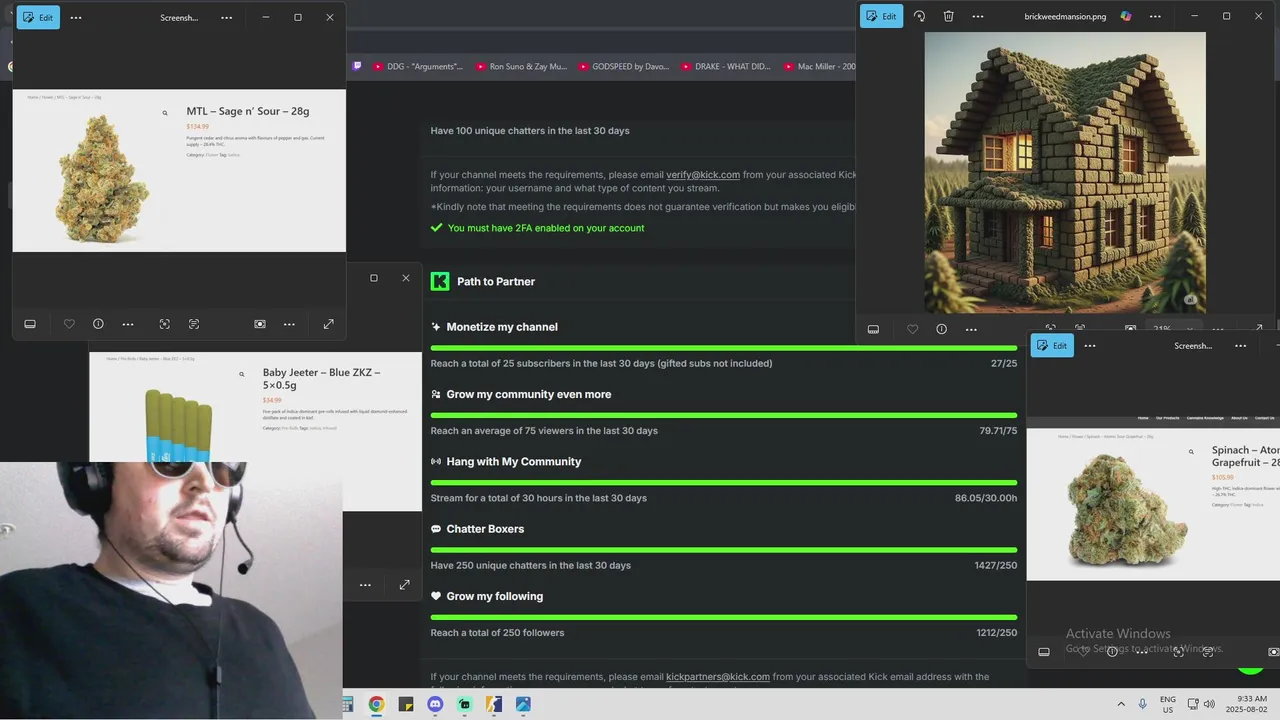Image resolution: width=1280 pixels, height=720 pixels.
Task: Toggle the filmstrip in the brickweedmansion window
Action: (873, 329)
